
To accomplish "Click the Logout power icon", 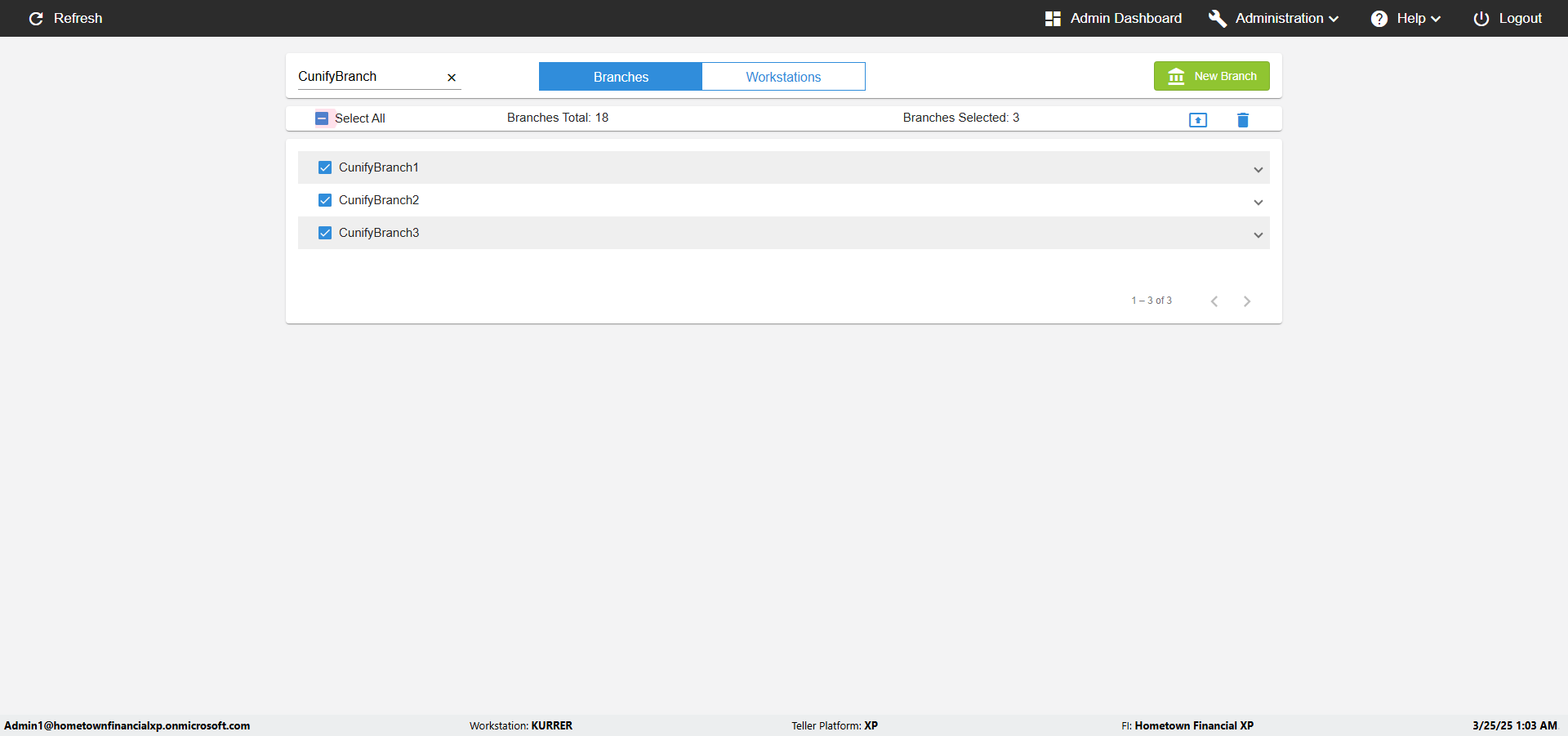I will tap(1481, 18).
